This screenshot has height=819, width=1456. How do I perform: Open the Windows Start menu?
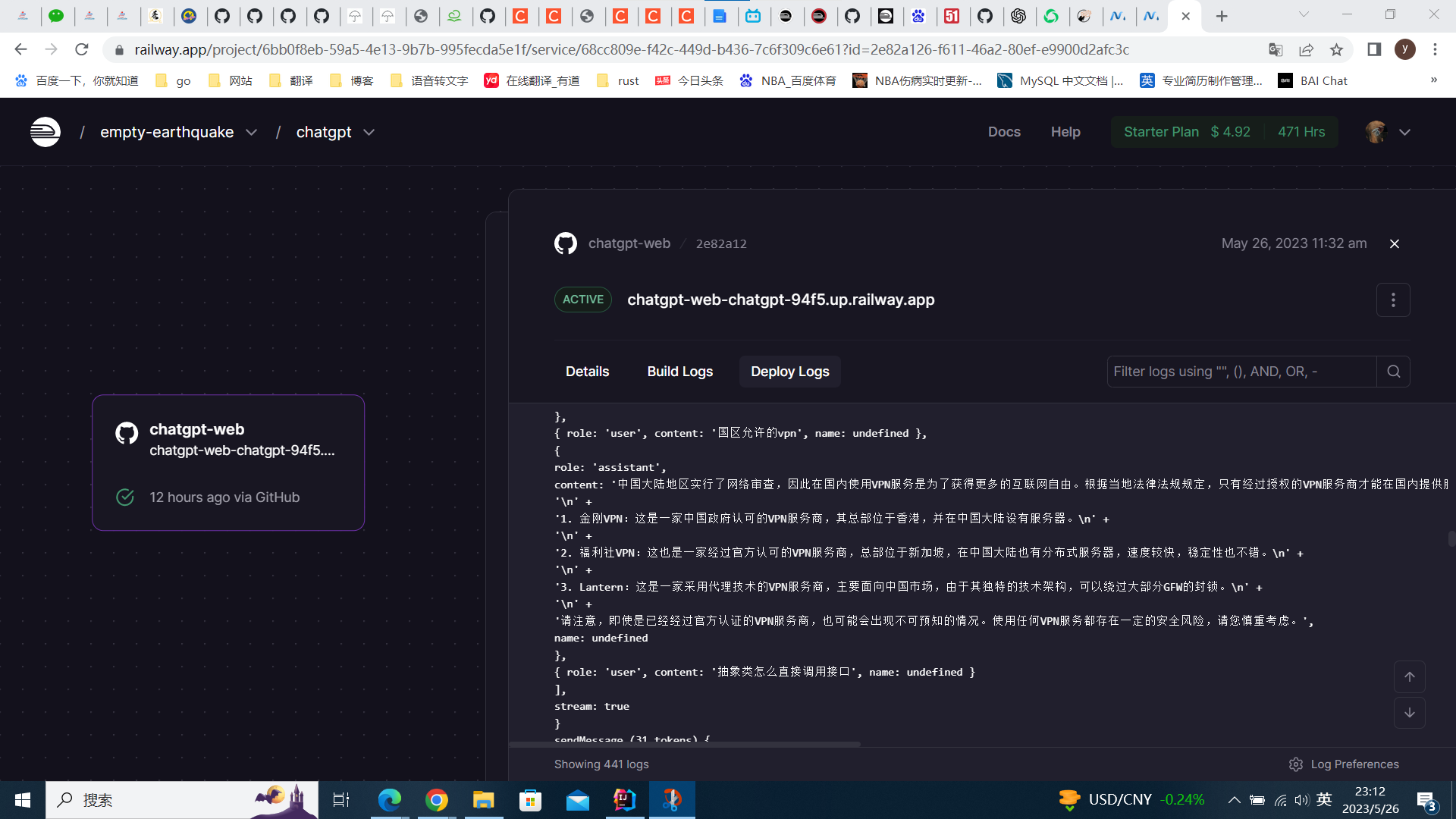point(23,800)
